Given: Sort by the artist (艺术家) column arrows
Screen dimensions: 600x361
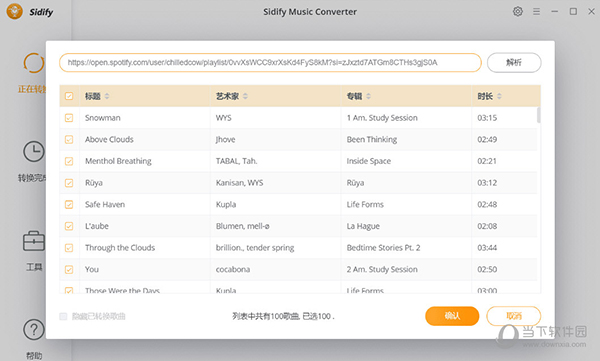Looking at the screenshot, I should click(245, 96).
